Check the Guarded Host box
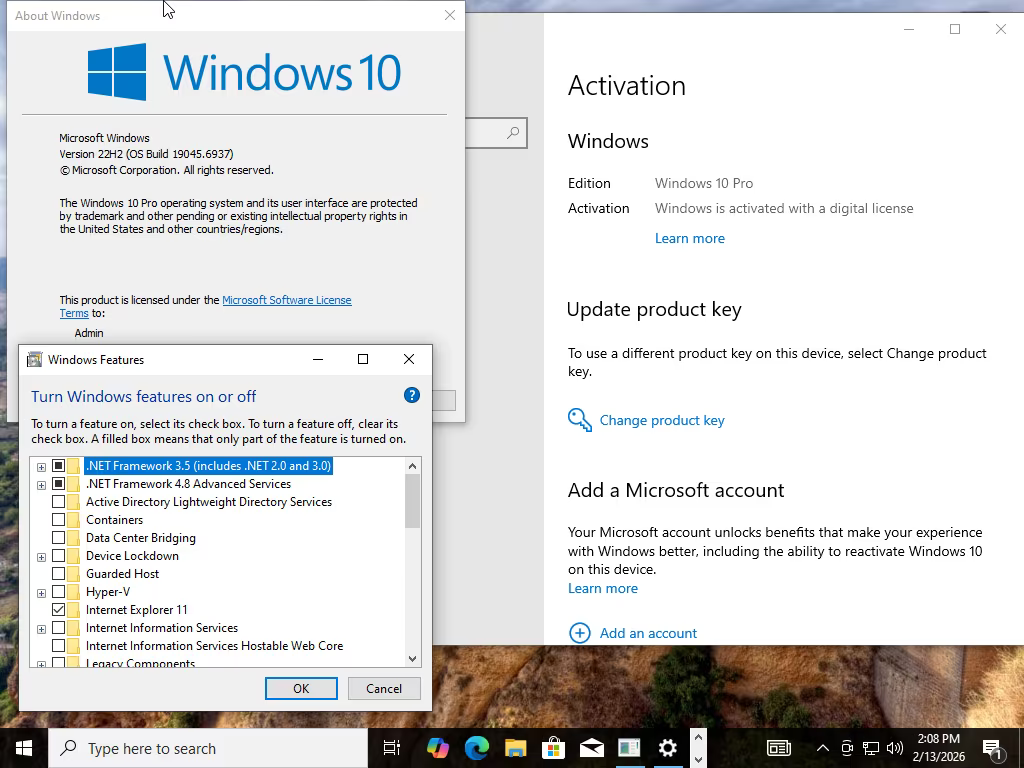This screenshot has width=1024, height=768. pyautogui.click(x=58, y=574)
